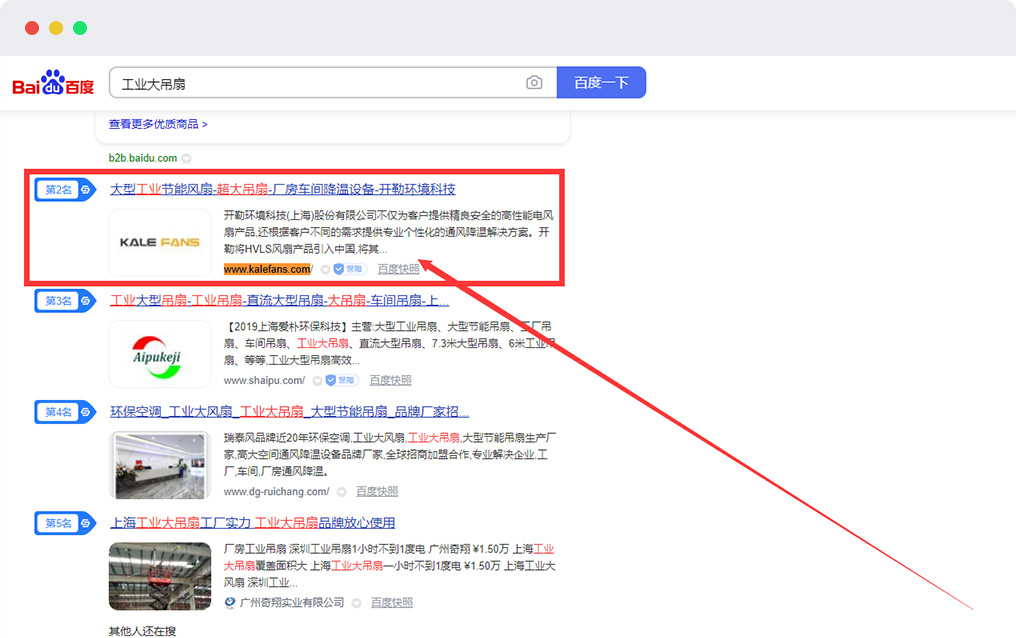This screenshot has height=638, width=1016.
Task: Click the Baidu logo
Action: 53,82
